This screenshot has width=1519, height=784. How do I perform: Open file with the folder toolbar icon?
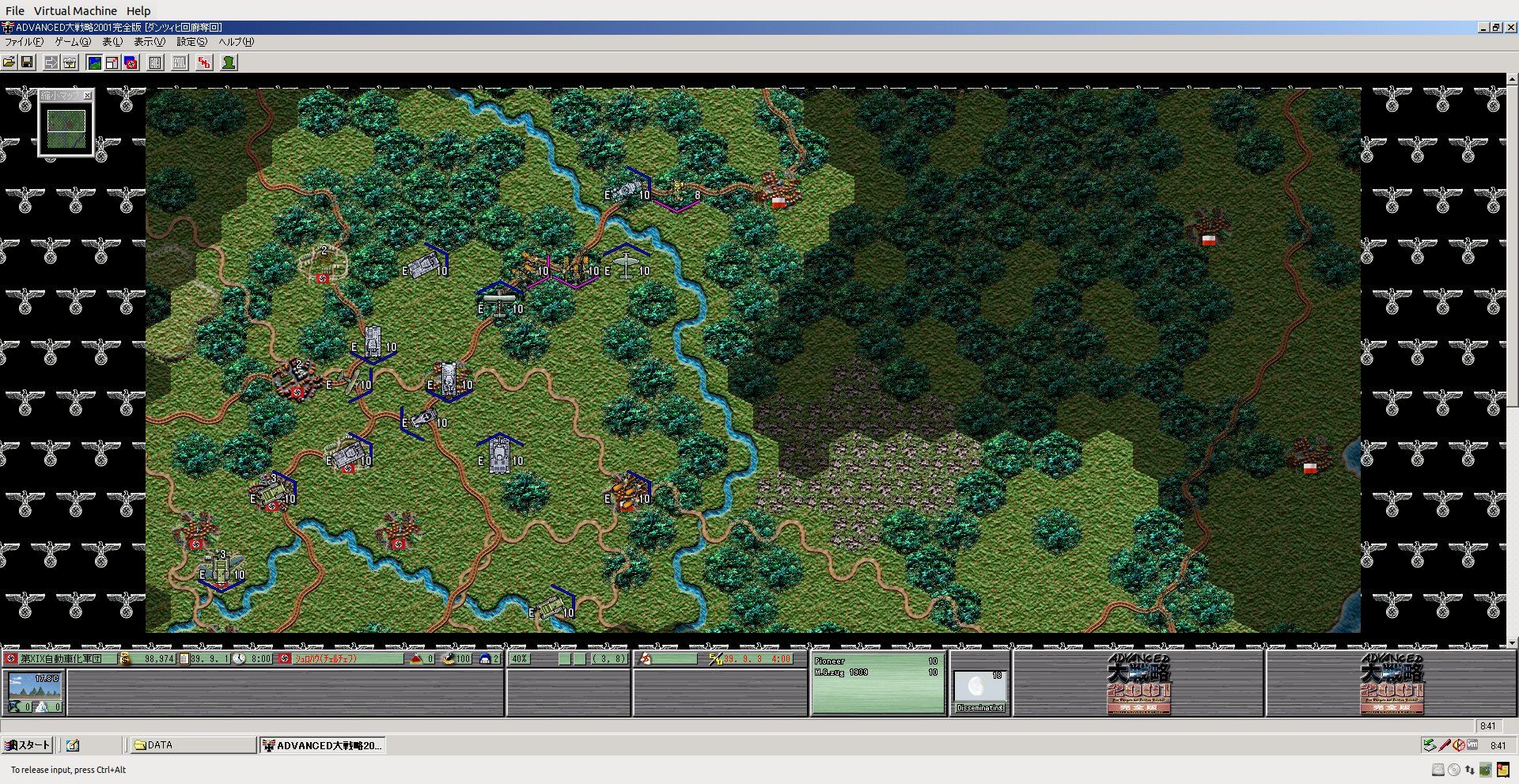9,62
